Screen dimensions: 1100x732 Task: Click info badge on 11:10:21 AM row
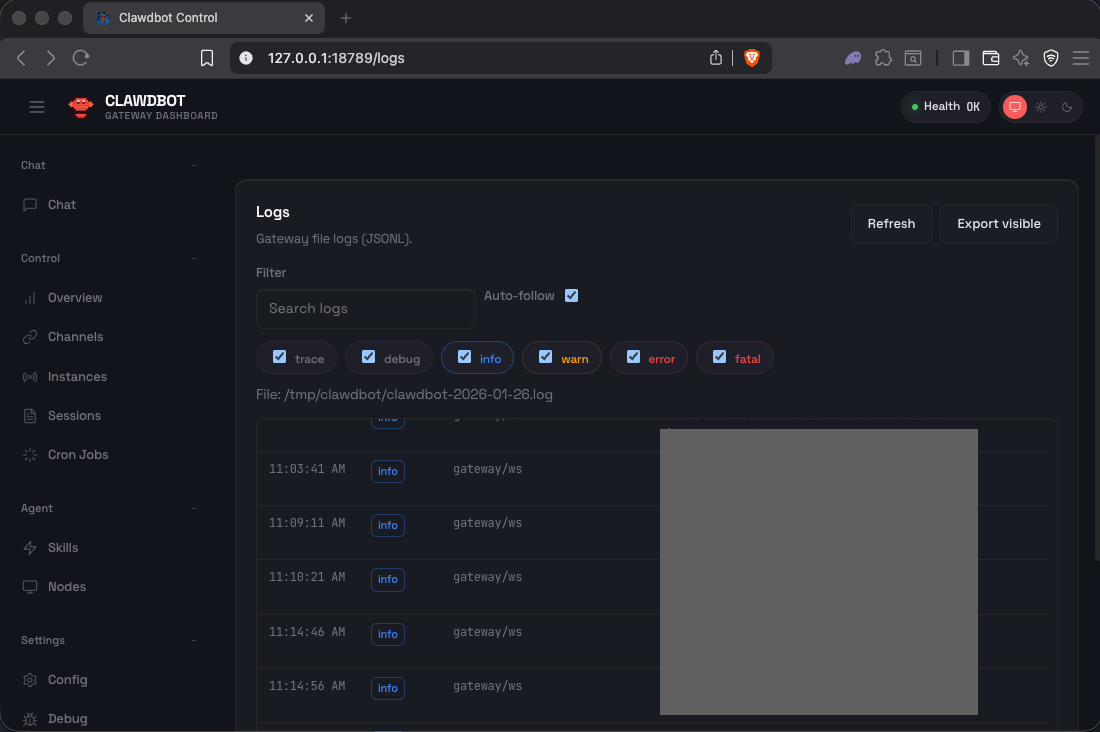click(388, 579)
